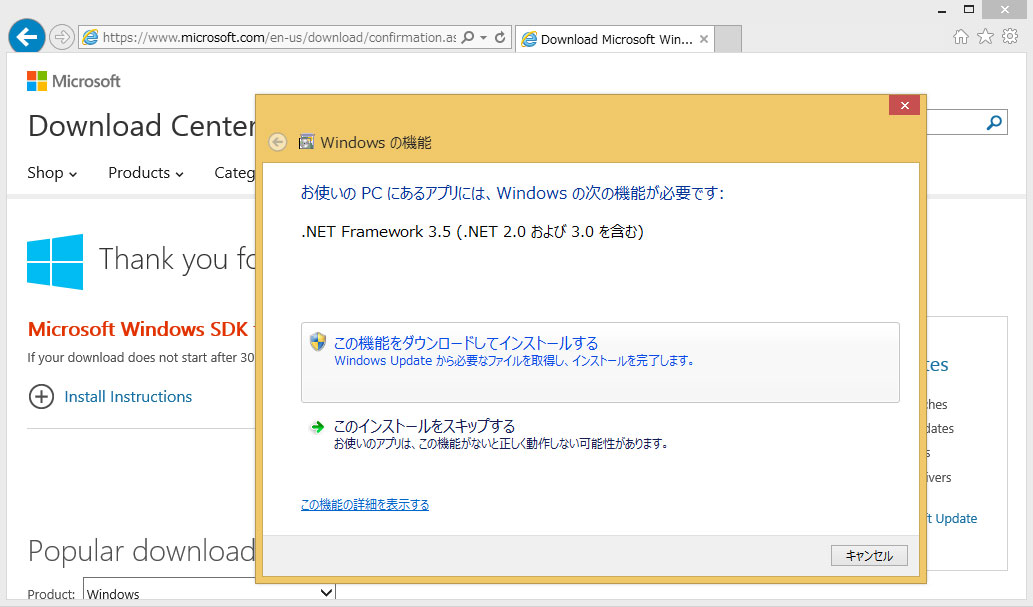This screenshot has width=1033, height=607.
Task: Click .NET Framework 3.5 feature text
Action: tap(472, 231)
